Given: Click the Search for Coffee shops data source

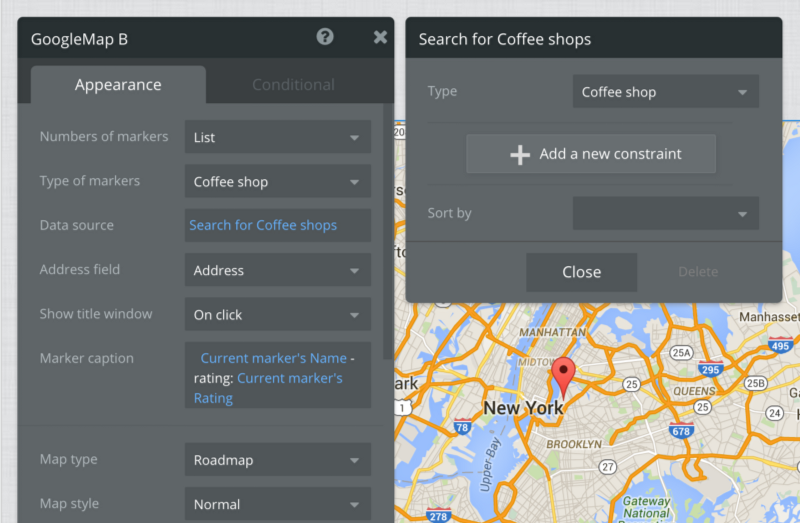Looking at the screenshot, I should tap(263, 225).
